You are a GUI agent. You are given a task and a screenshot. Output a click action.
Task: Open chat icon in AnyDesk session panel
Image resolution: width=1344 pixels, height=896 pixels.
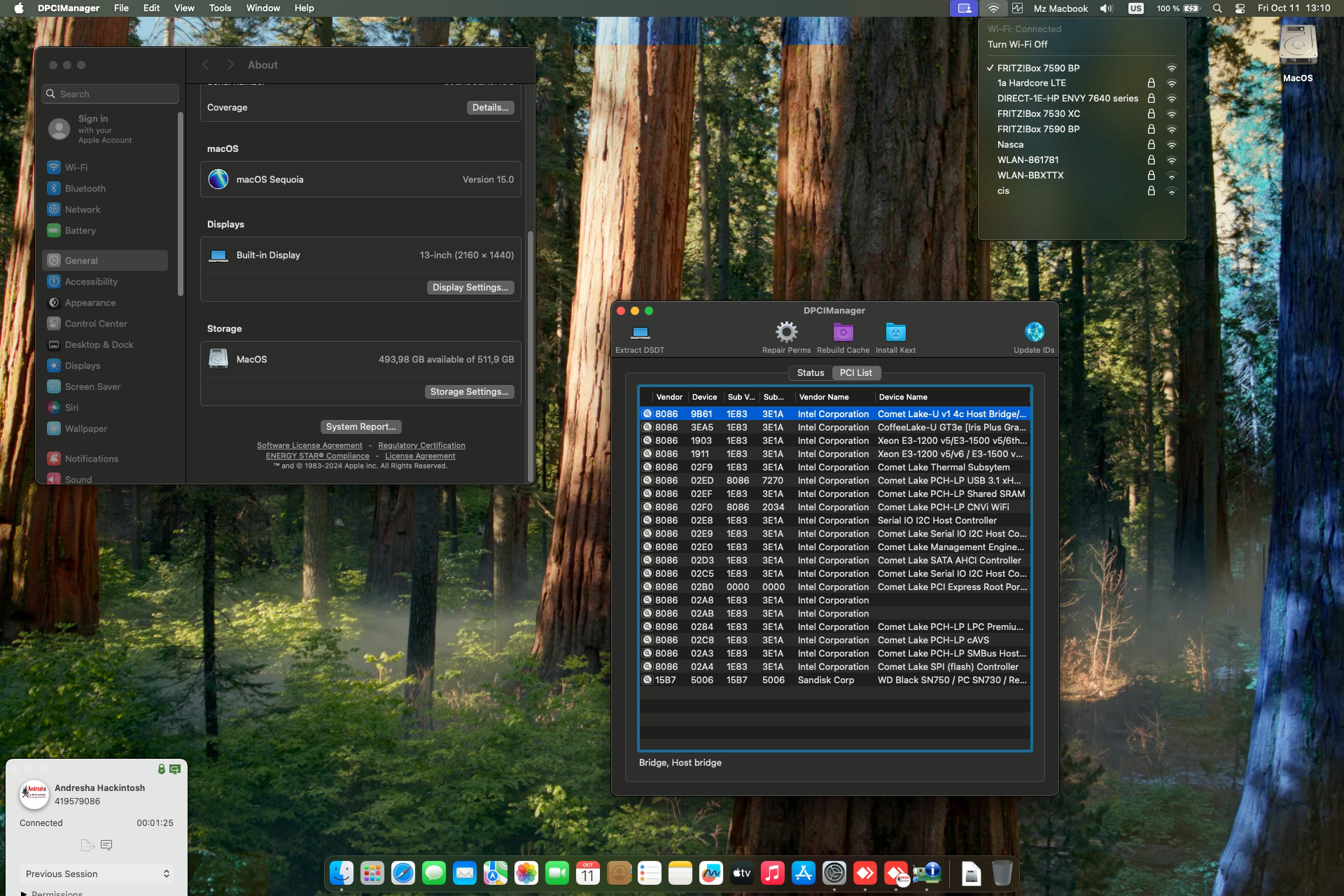tap(106, 845)
